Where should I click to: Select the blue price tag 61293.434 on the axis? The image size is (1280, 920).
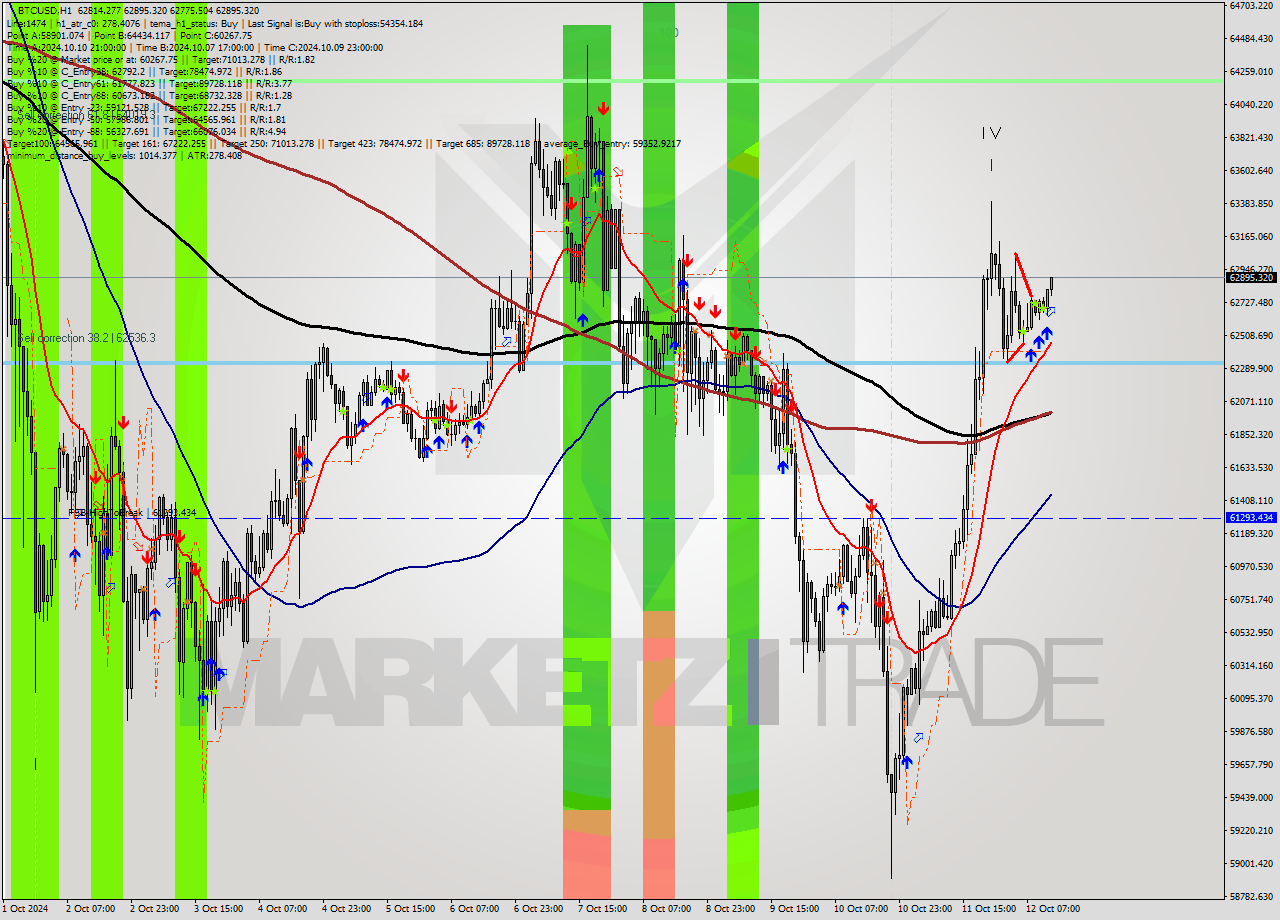[1250, 518]
